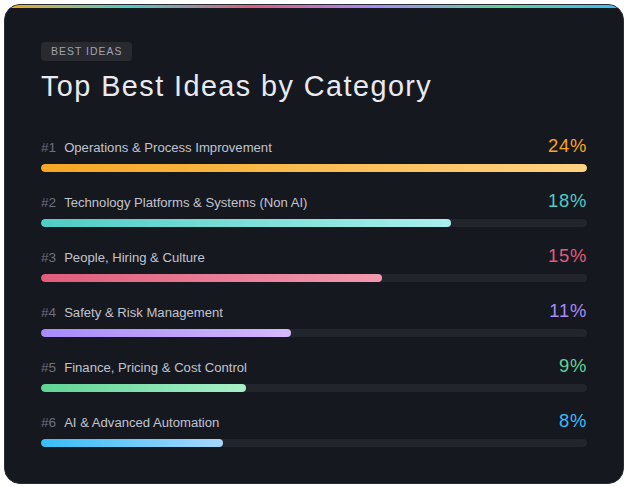Click the blue AI & Advanced Automation bar
628x487 pixels.
132,443
